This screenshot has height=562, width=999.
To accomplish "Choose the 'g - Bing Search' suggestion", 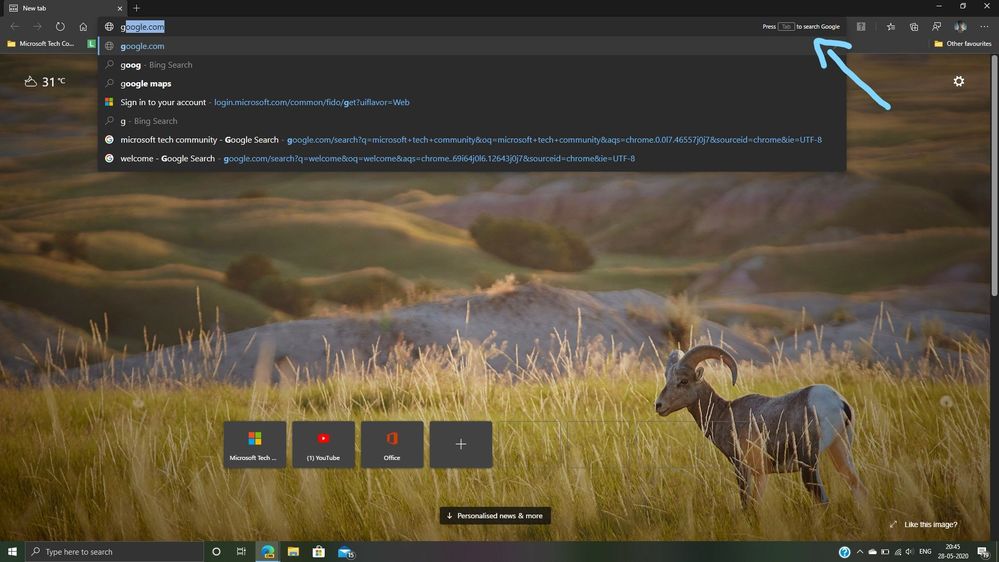I will click(472, 120).
